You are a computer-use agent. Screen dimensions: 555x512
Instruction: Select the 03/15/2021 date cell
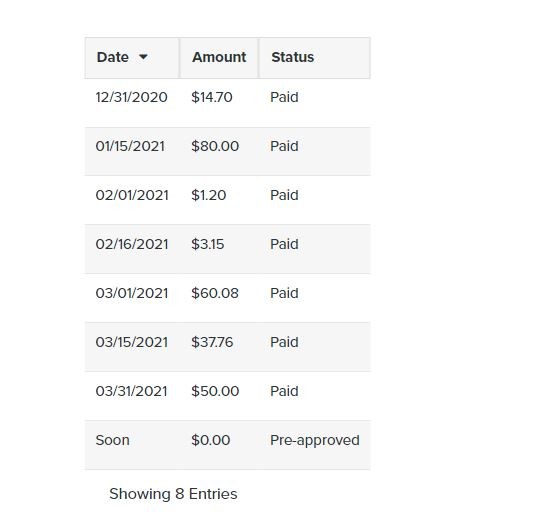(x=132, y=342)
